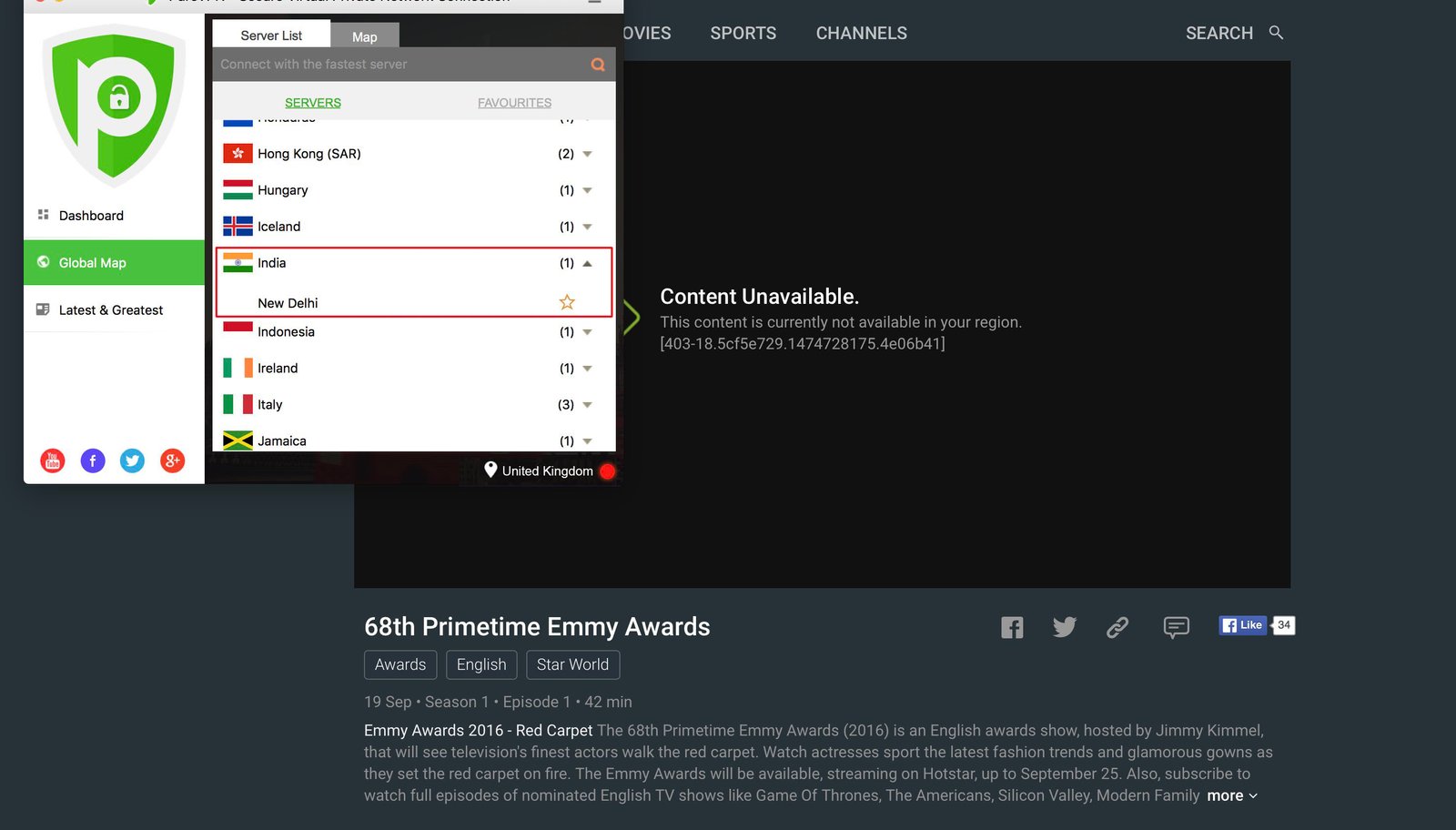Click the Hong Kong flag icon
Image resolution: width=1456 pixels, height=830 pixels.
[238, 153]
